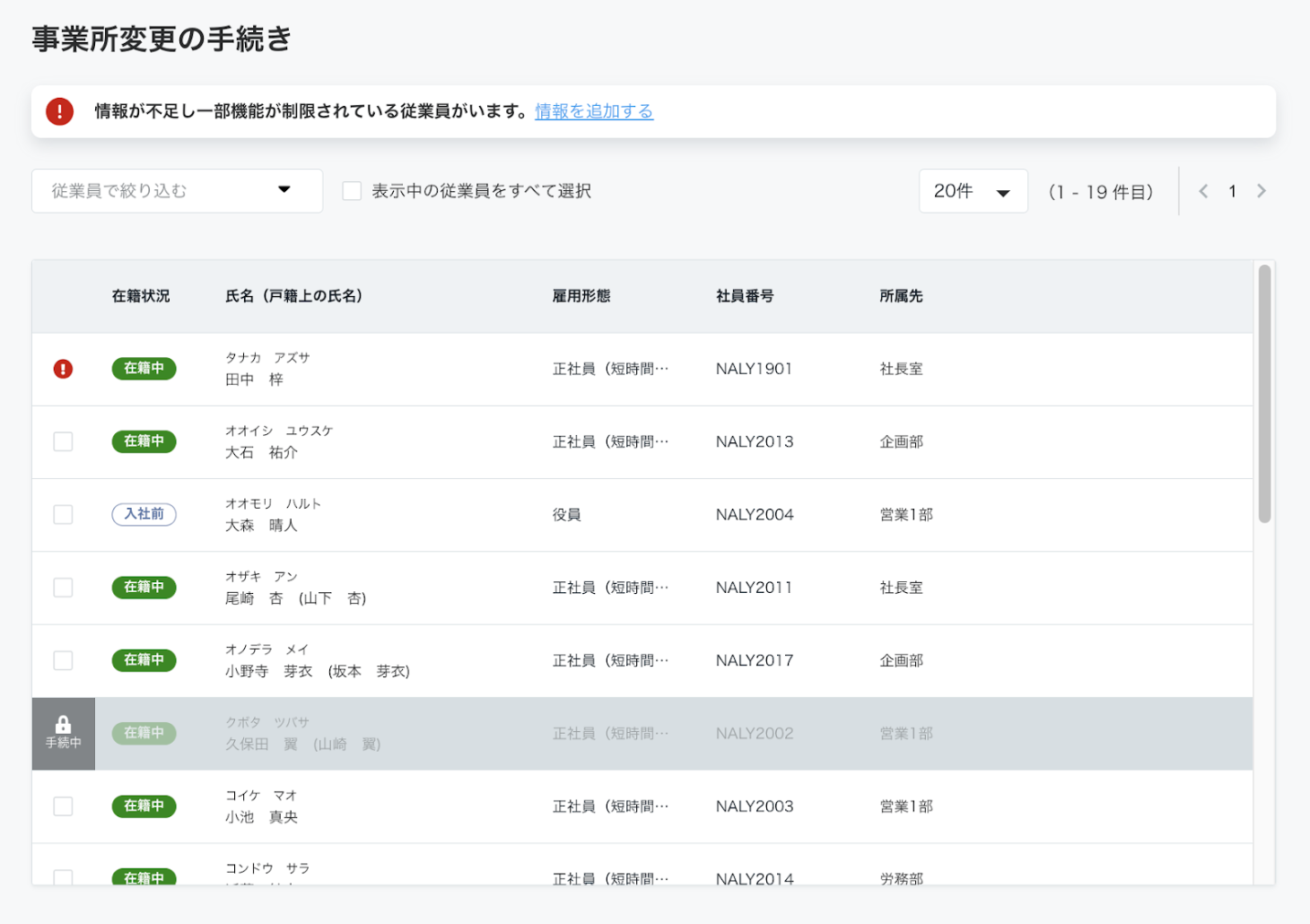1310x924 pixels.
Task: Click 企画部 department for 大石 祐介
Action: (901, 441)
